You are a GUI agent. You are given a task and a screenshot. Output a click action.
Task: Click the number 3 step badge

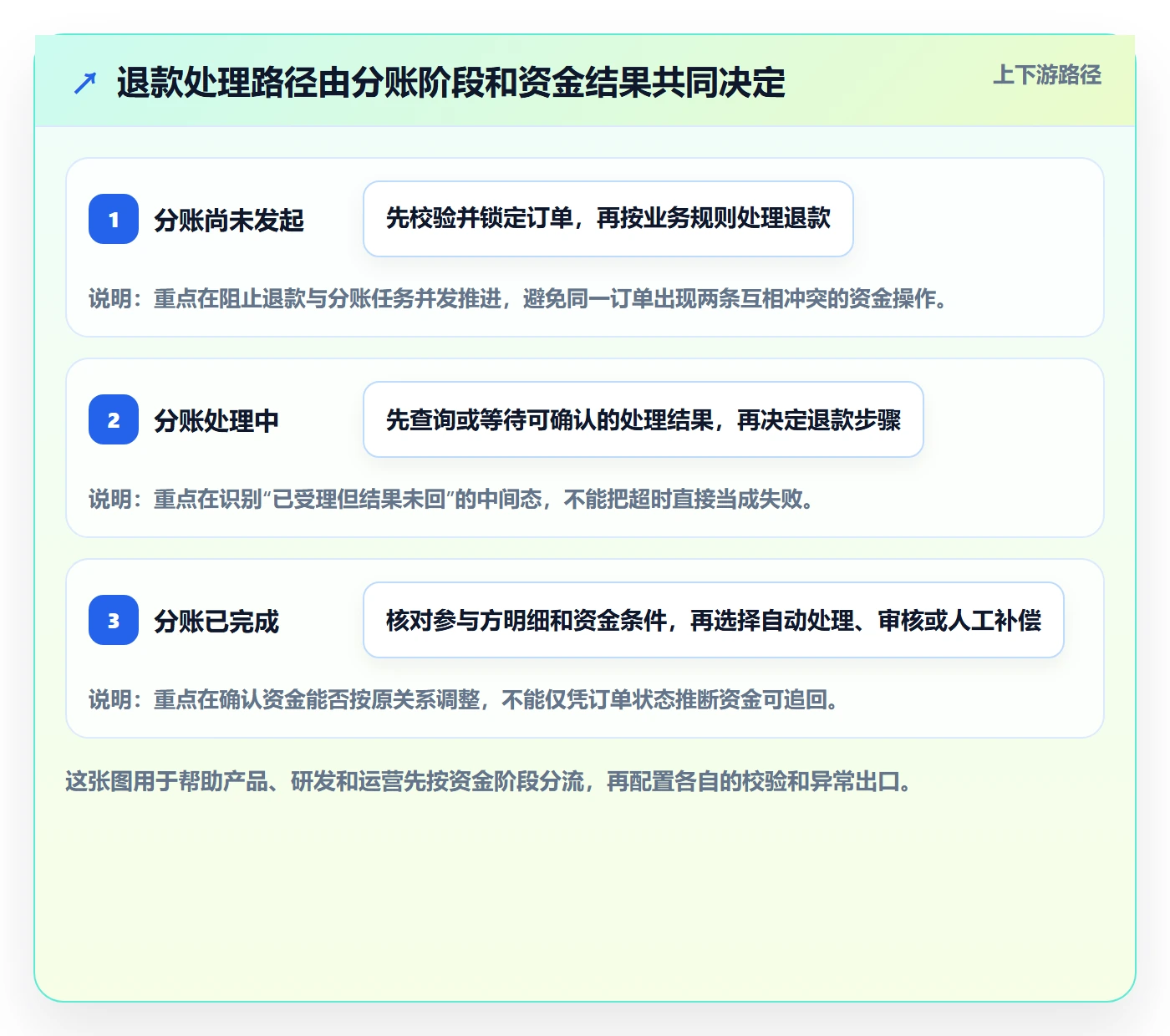pos(114,620)
